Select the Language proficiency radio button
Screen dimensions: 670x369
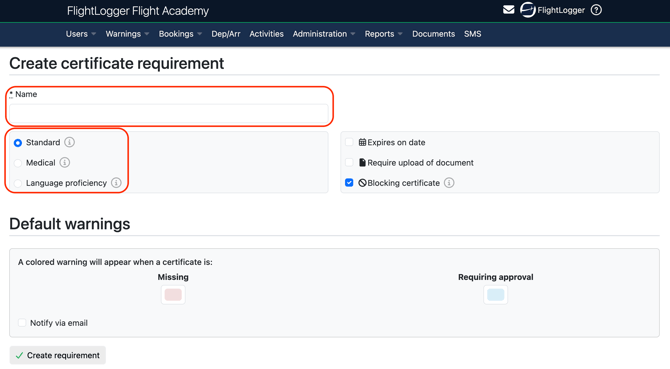click(x=18, y=183)
